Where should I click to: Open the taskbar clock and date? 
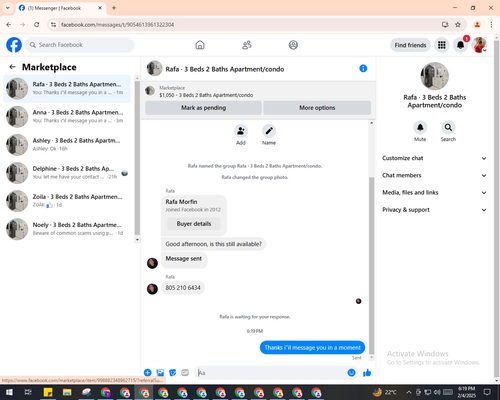[466, 392]
